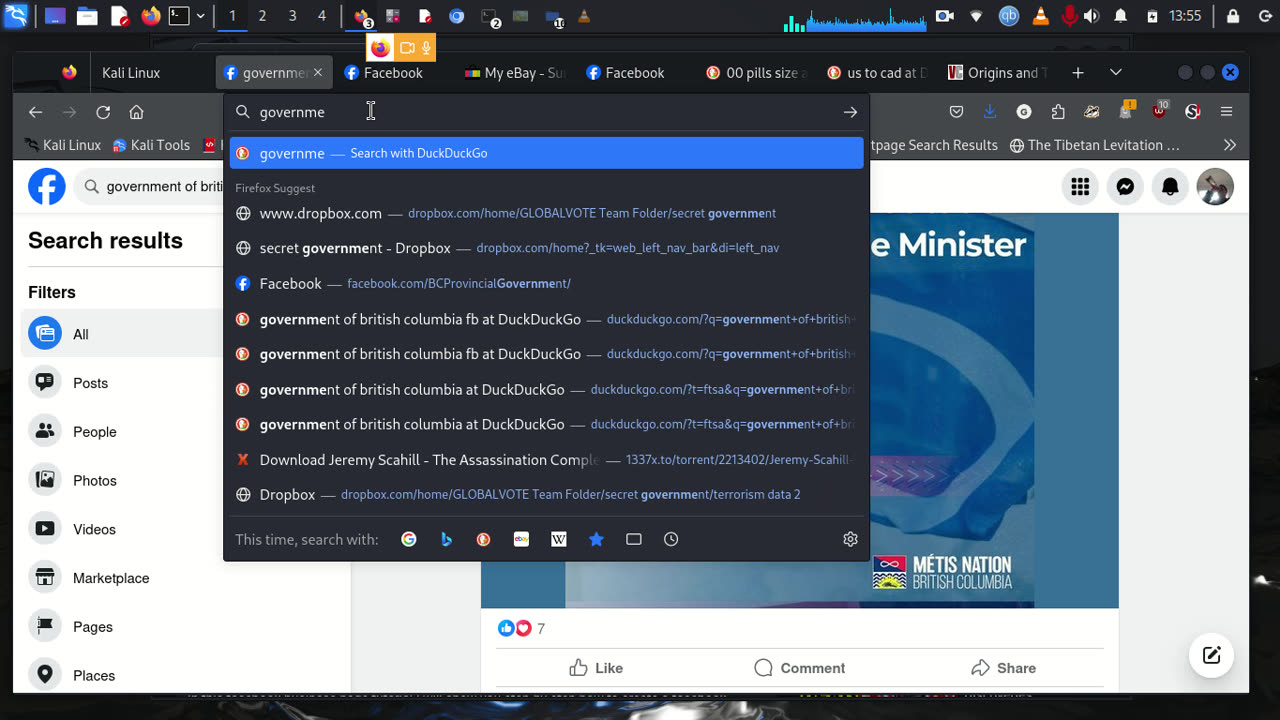Click the qBittorrent tray icon
The height and width of the screenshot is (720, 1280).
click(1009, 16)
